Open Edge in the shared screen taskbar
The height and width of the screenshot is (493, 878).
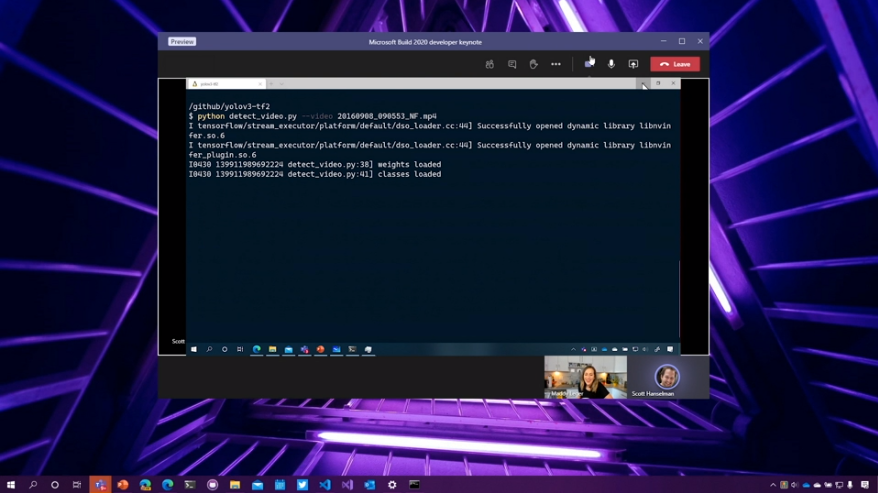[x=256, y=349]
